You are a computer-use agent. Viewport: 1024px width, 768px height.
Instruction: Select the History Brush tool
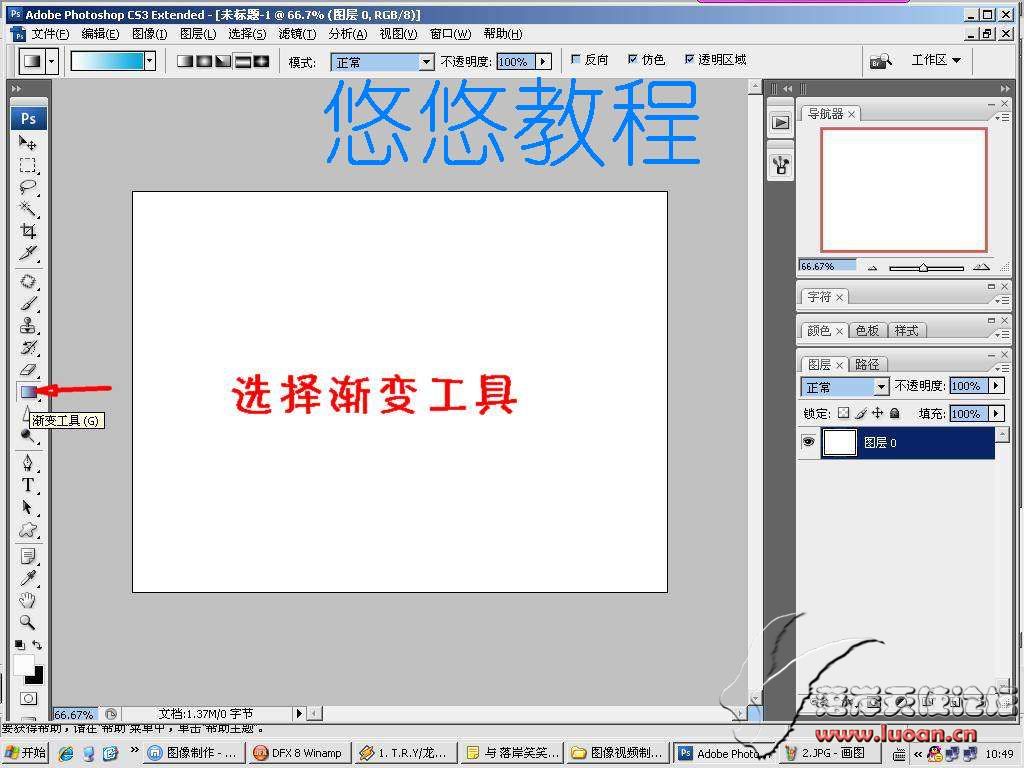(x=27, y=347)
